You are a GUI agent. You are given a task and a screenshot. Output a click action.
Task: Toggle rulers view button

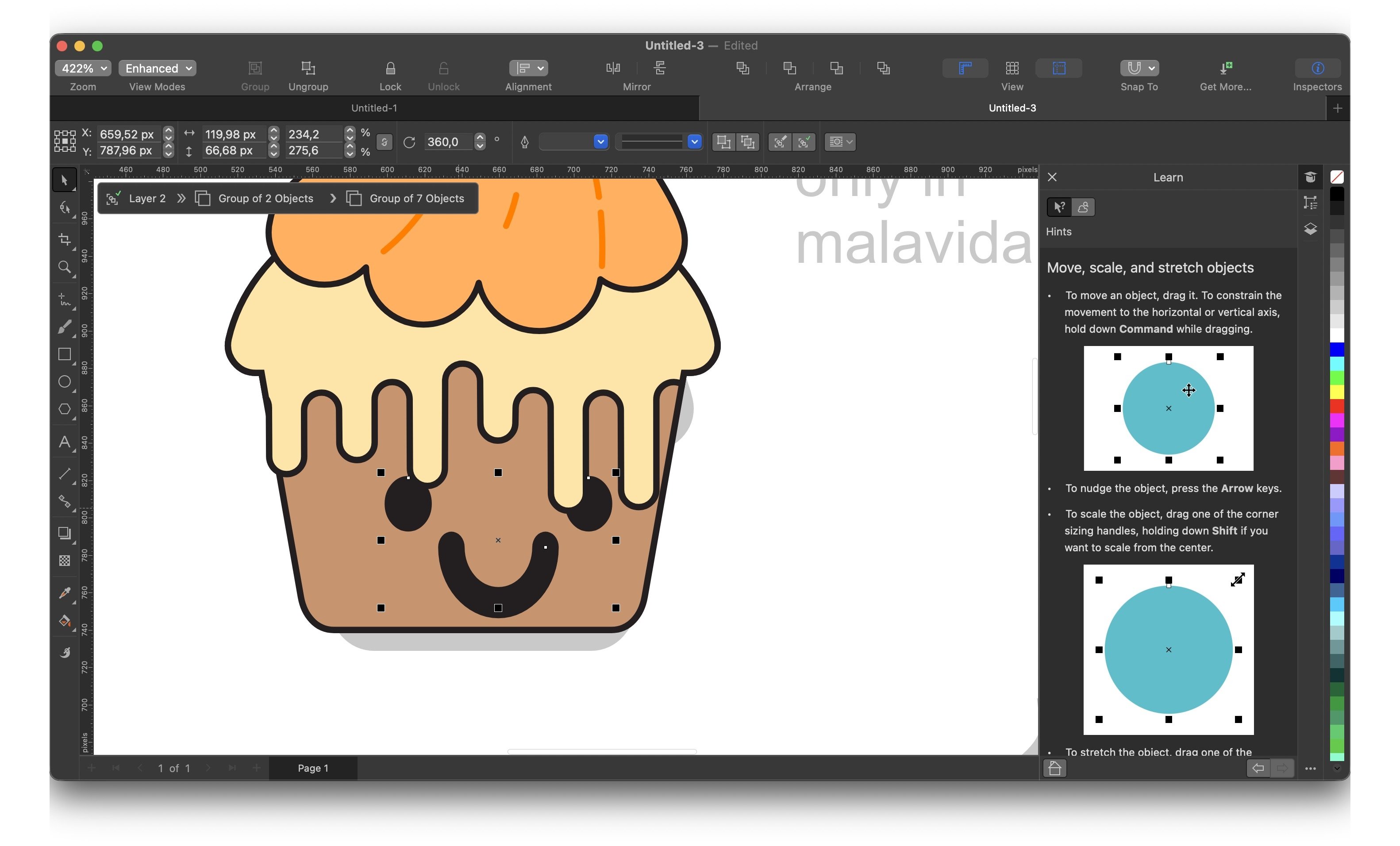coord(965,69)
